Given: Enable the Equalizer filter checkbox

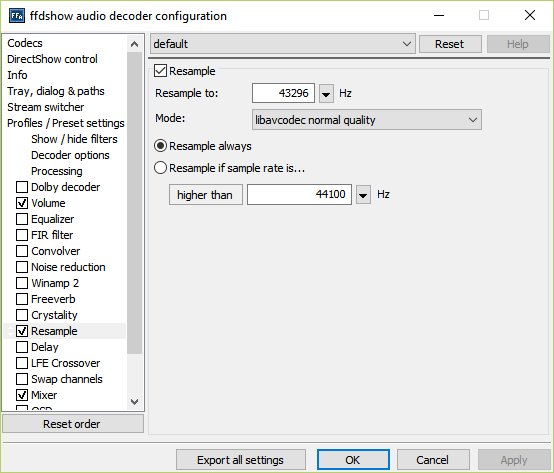Looking at the screenshot, I should (x=22, y=219).
